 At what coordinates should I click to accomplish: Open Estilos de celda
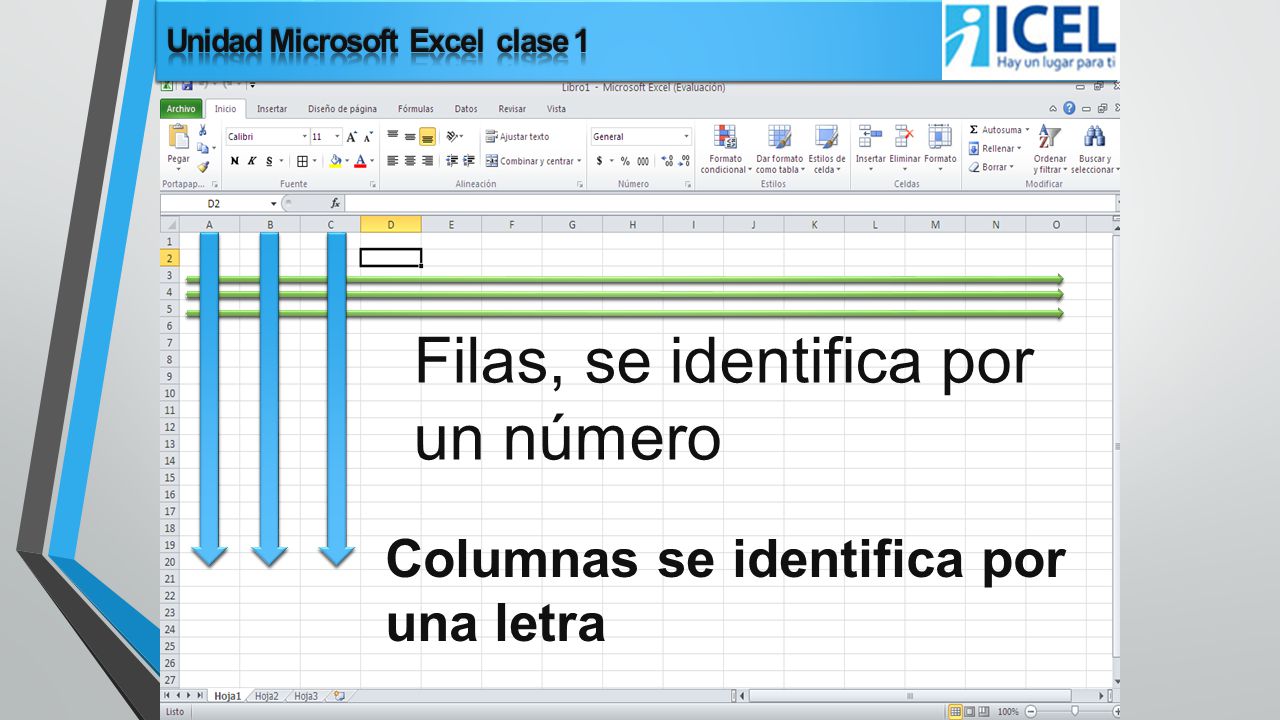click(x=826, y=150)
